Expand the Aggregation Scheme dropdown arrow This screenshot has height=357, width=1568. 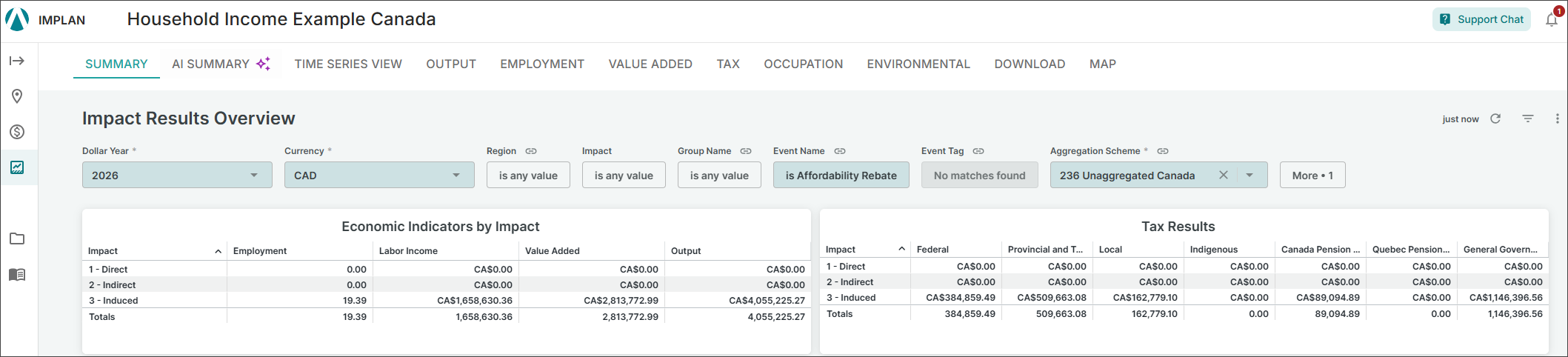(x=1250, y=176)
